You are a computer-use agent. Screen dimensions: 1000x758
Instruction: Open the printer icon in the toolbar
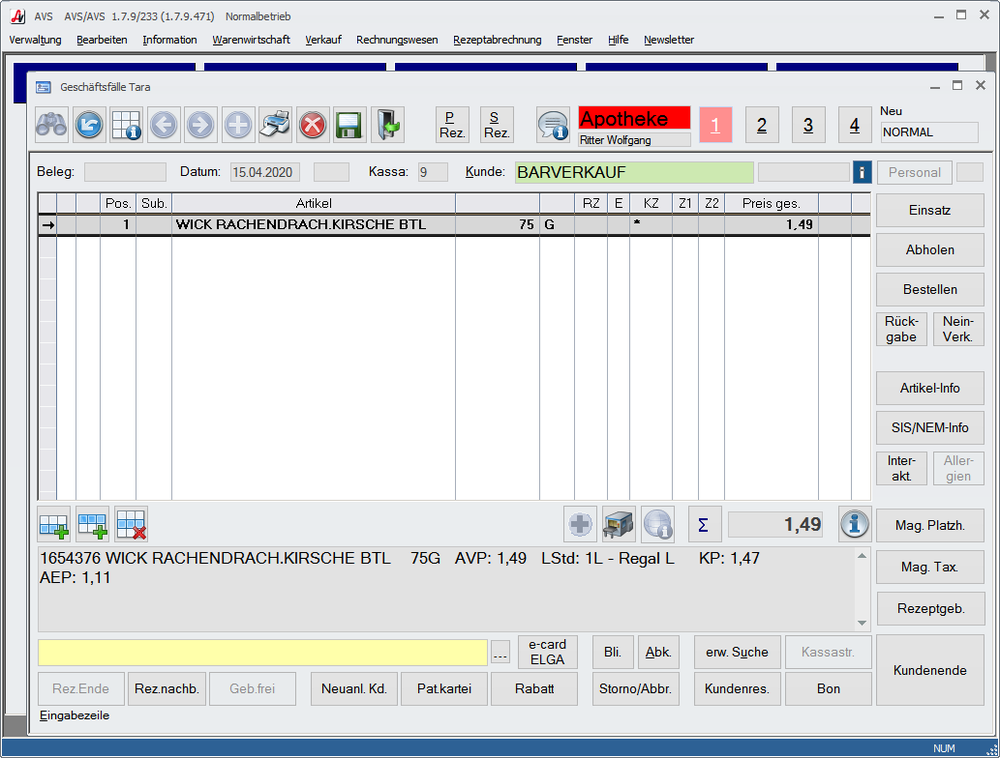275,125
